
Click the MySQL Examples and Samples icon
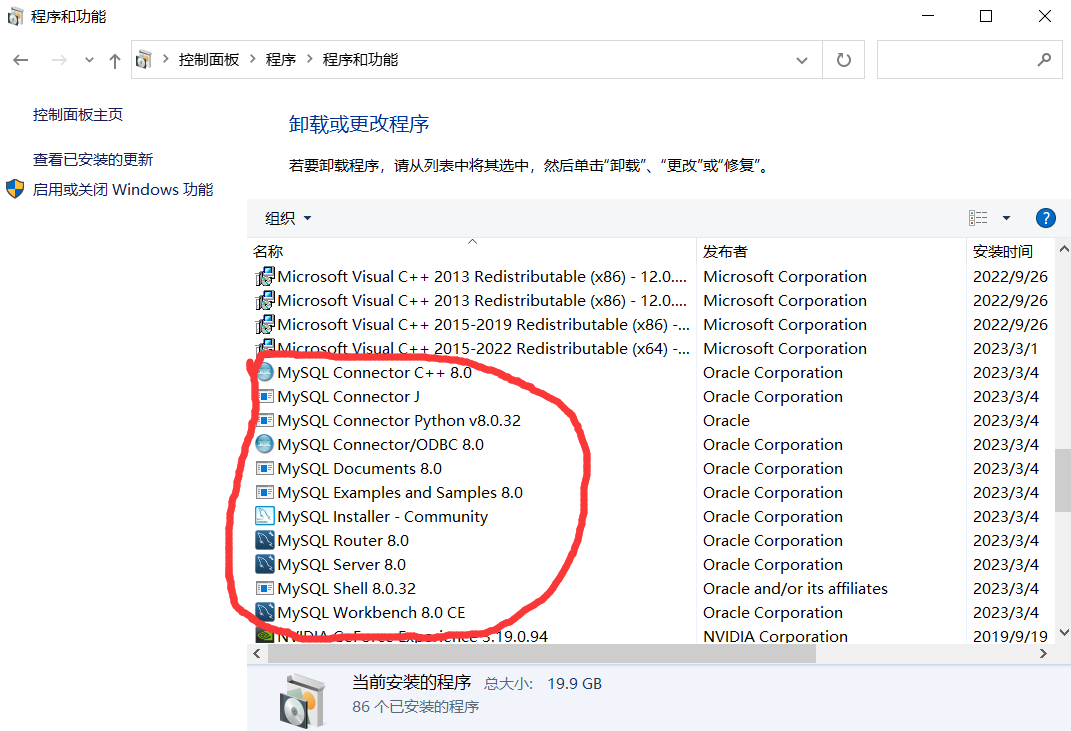point(265,493)
